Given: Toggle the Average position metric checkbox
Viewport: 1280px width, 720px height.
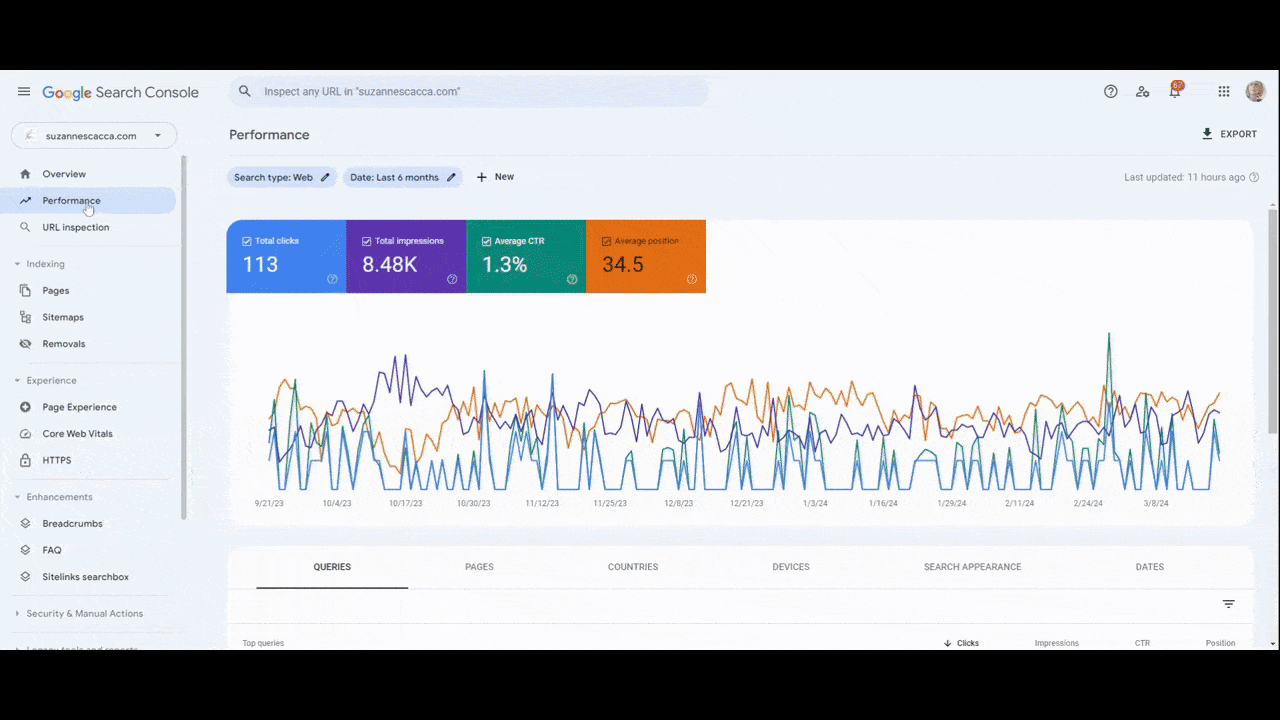Looking at the screenshot, I should [605, 240].
